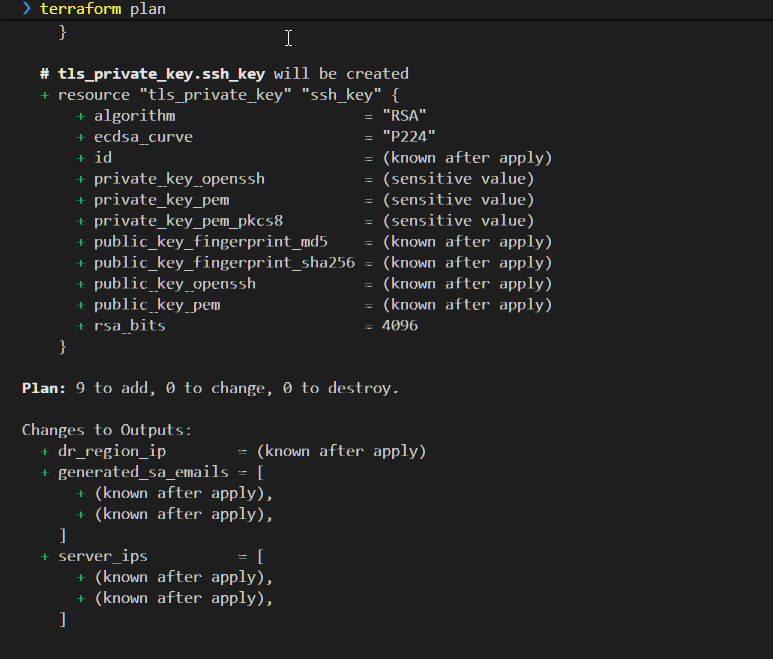Click the plus sign before resource "tls_private_key"
This screenshot has width=773, height=659.
(45, 95)
